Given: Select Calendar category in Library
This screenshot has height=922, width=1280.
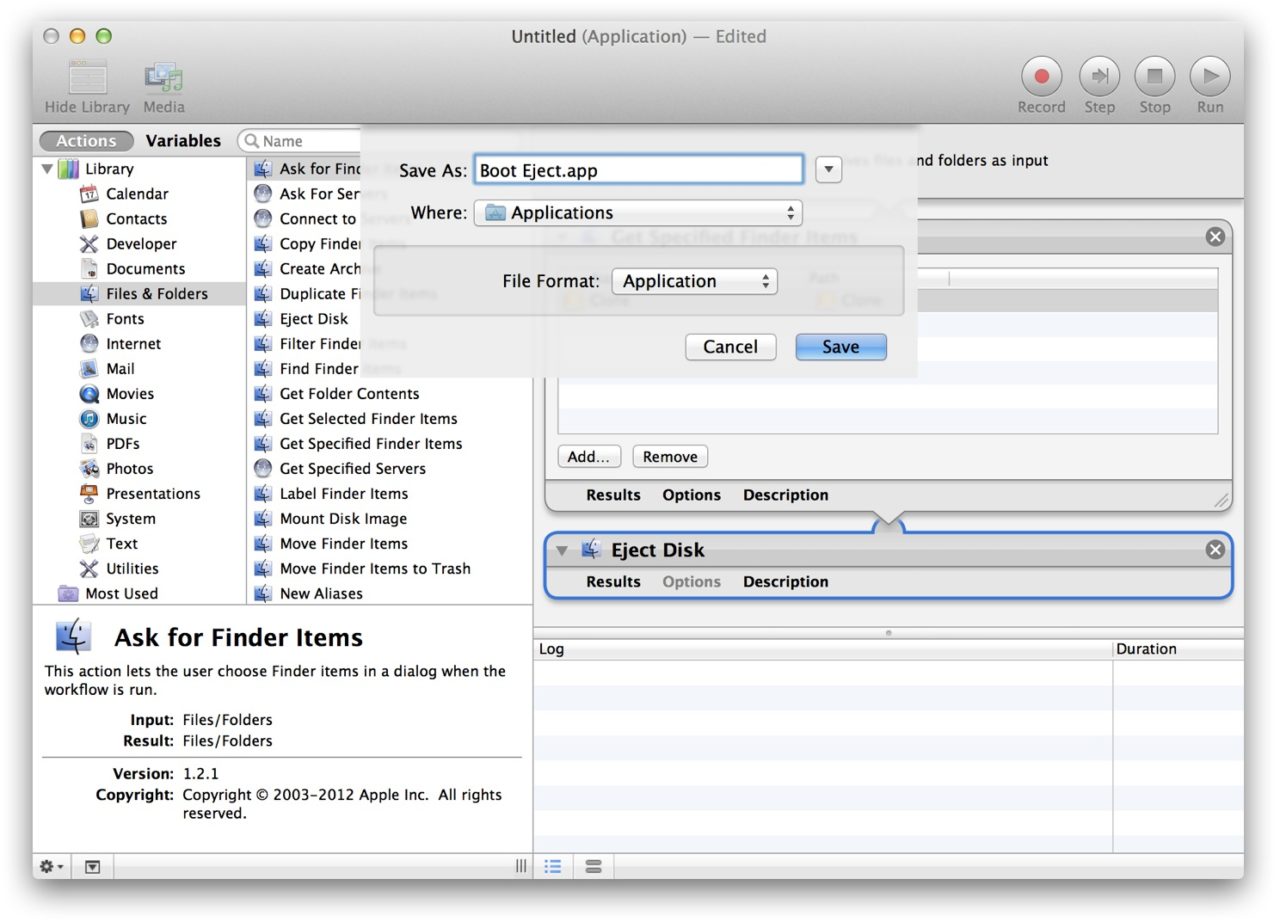Looking at the screenshot, I should [137, 194].
